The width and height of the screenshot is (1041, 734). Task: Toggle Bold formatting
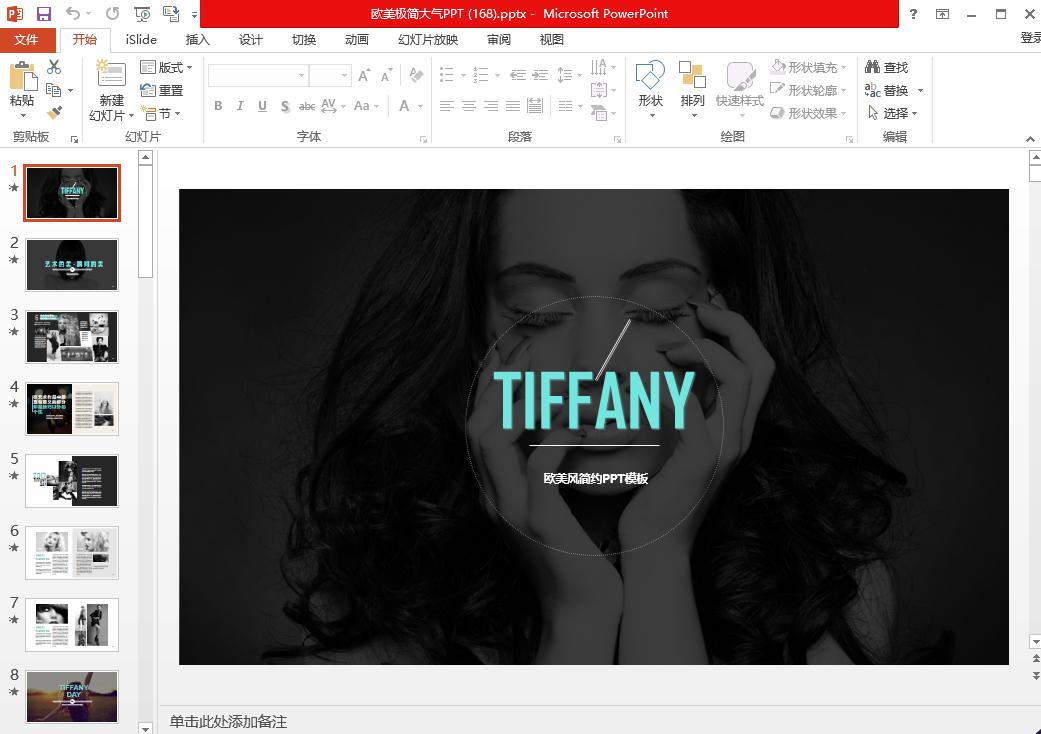[x=218, y=106]
